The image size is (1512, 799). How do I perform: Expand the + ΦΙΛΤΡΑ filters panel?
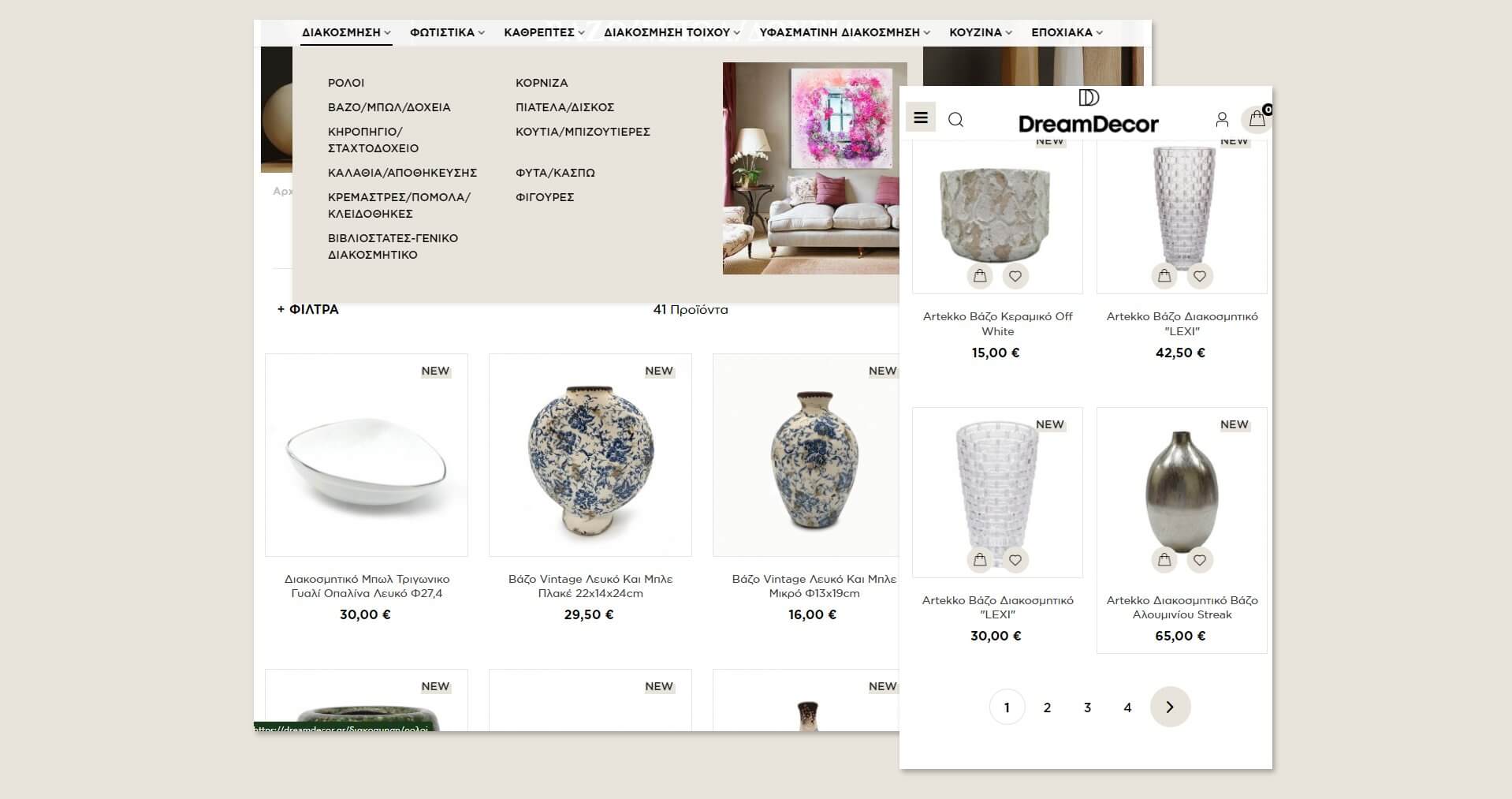coord(308,309)
